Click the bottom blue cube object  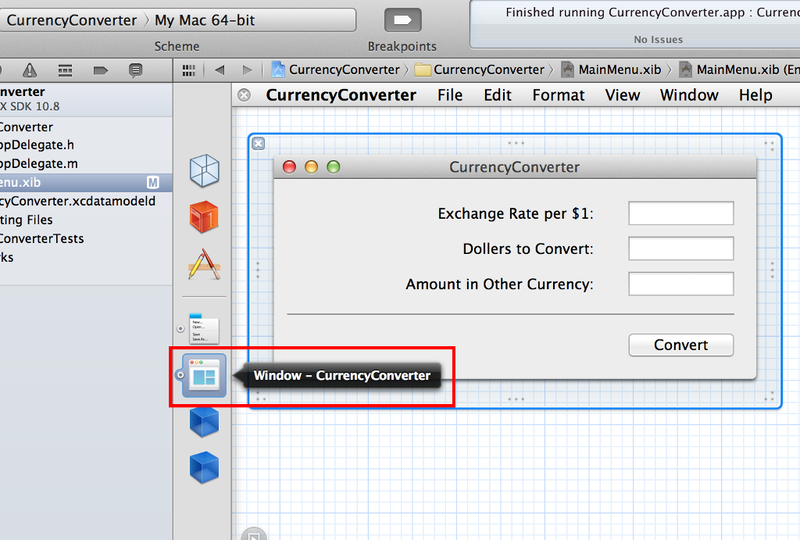point(204,468)
